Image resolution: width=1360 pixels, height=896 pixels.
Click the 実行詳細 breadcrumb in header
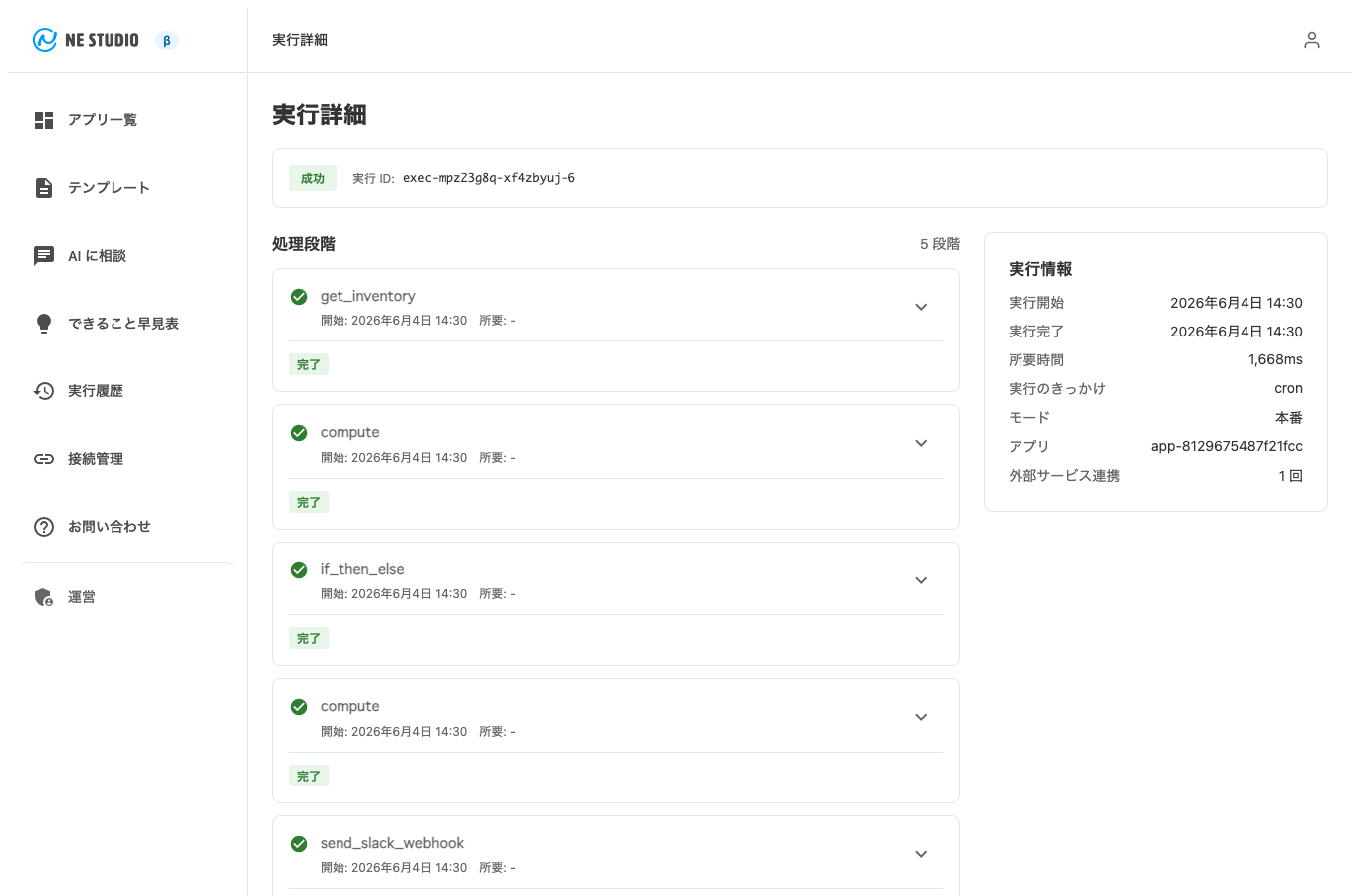(300, 40)
